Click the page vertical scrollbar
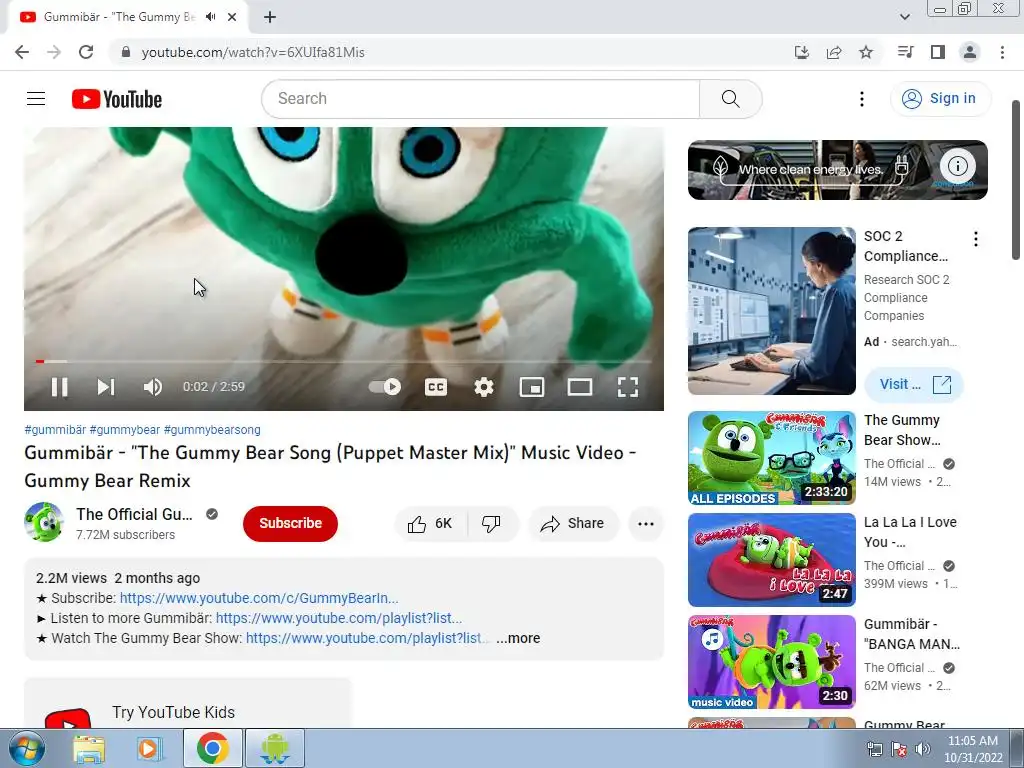1024x768 pixels. click(1016, 180)
